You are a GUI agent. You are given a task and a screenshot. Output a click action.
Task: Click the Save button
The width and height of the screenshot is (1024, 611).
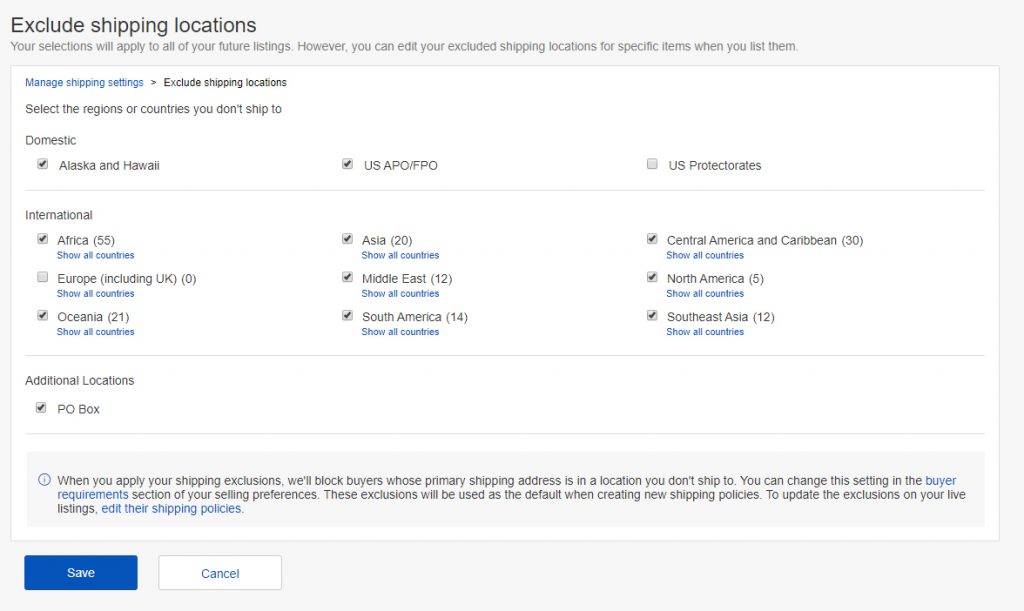[81, 572]
